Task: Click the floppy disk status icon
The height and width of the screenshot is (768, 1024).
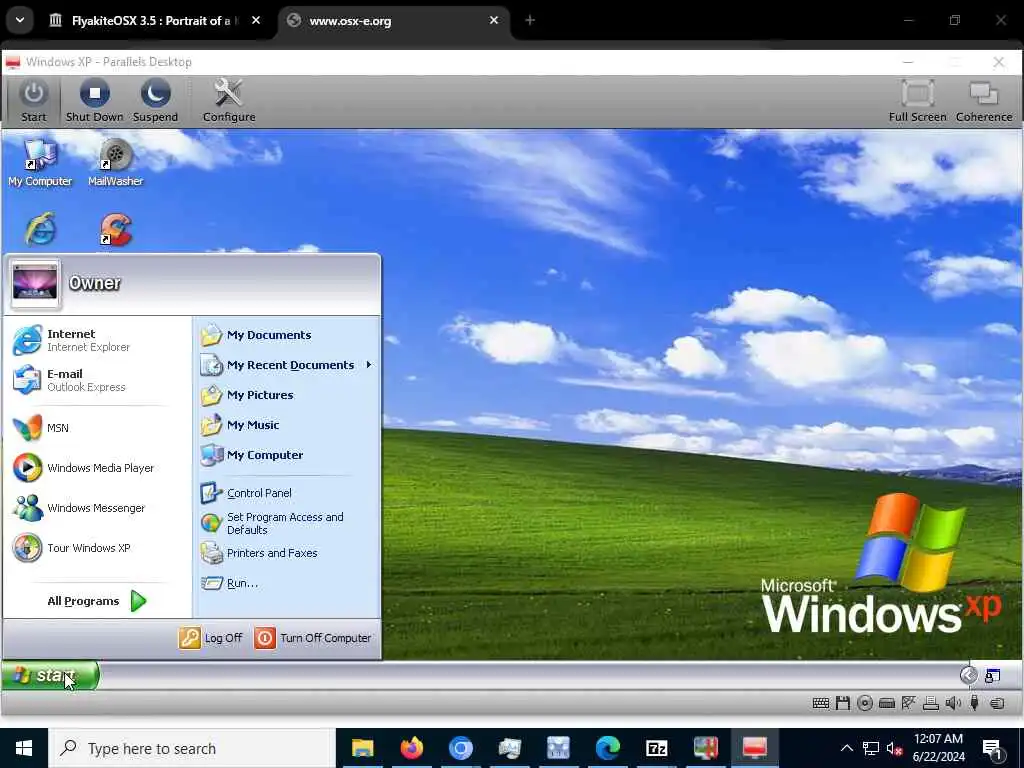Action: [x=842, y=703]
